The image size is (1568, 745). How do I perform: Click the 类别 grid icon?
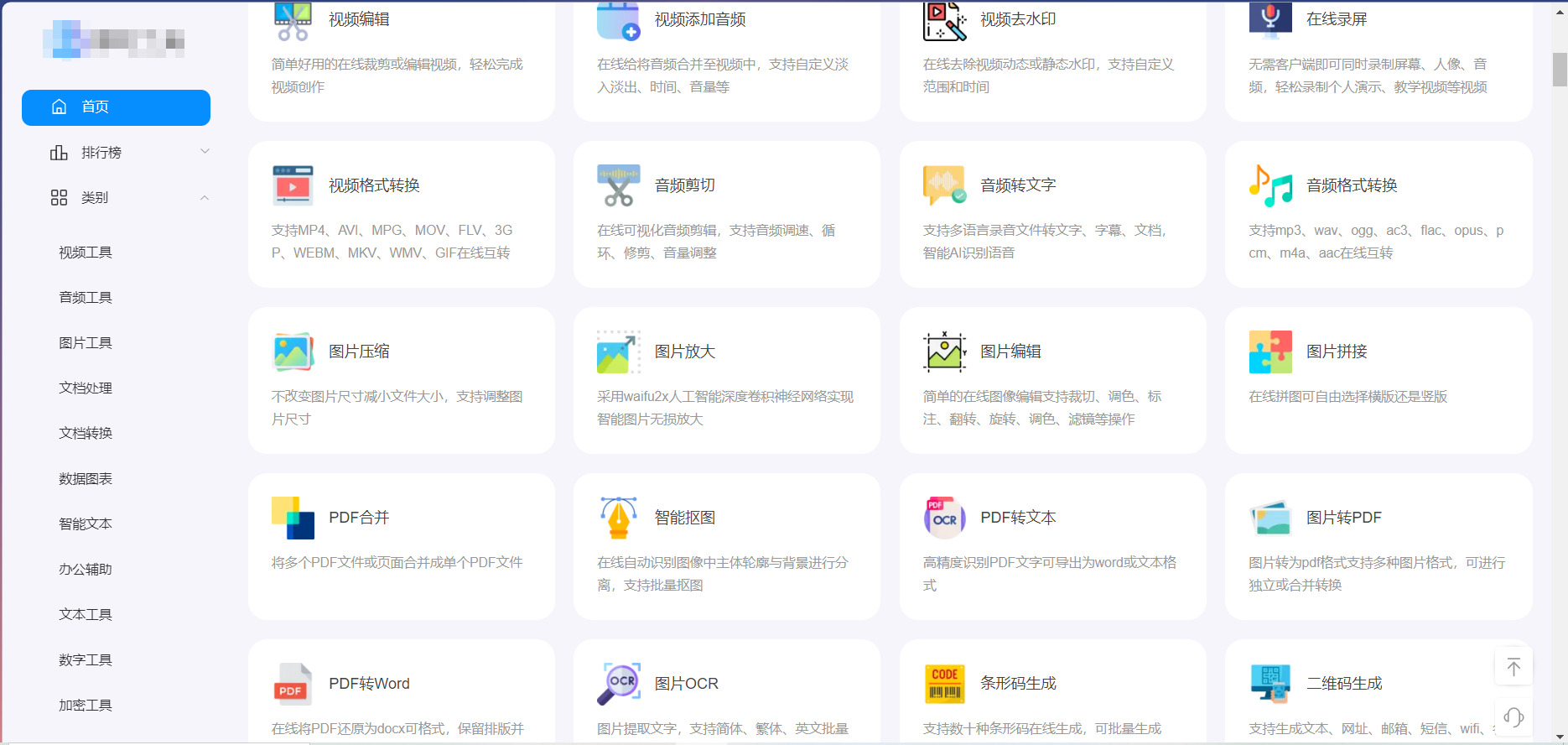[59, 197]
